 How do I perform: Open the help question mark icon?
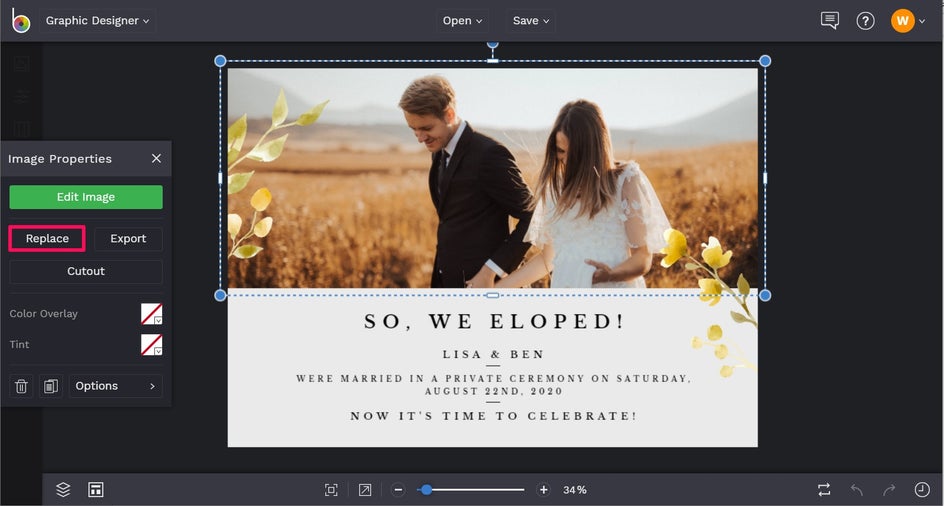point(865,21)
